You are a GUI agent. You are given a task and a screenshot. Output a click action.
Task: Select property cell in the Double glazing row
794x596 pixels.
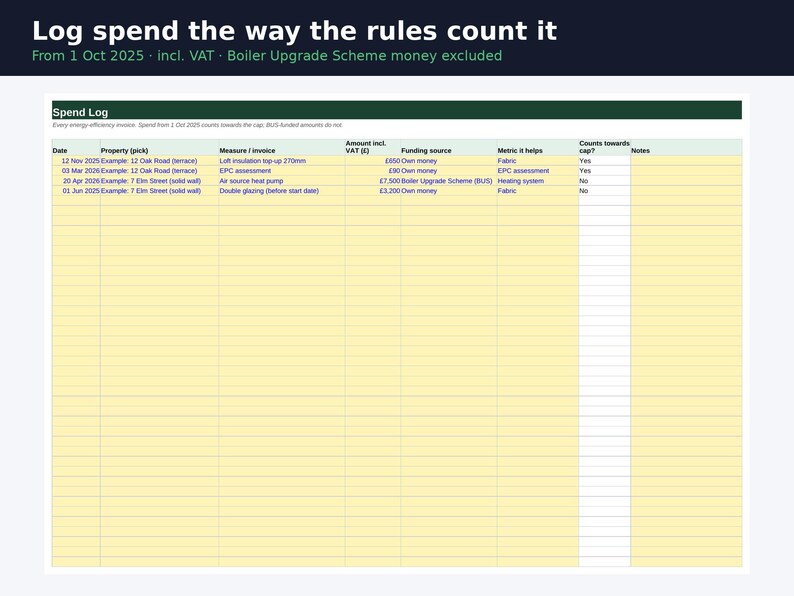coord(160,191)
